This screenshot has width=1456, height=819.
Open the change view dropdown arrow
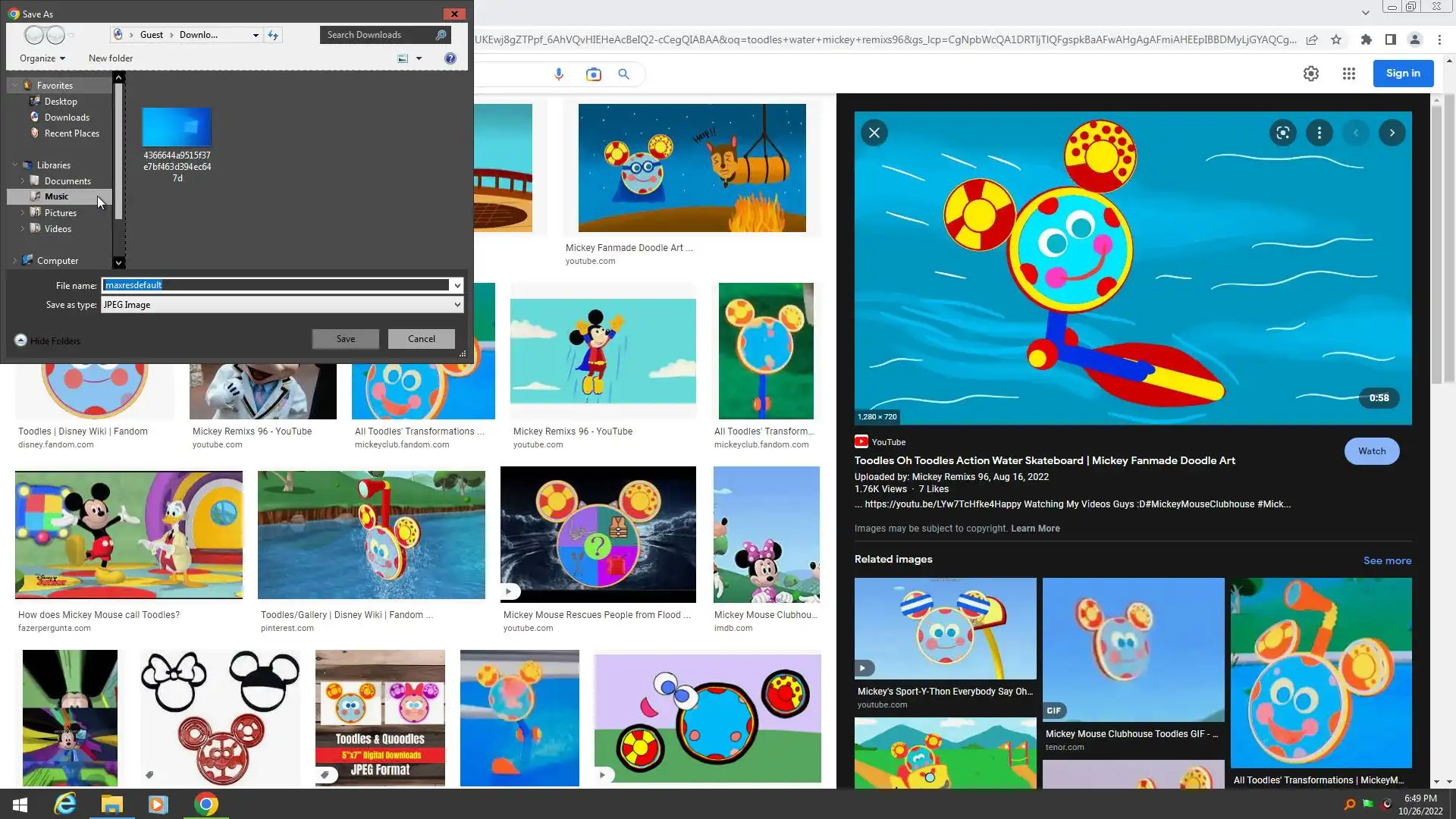(x=419, y=58)
